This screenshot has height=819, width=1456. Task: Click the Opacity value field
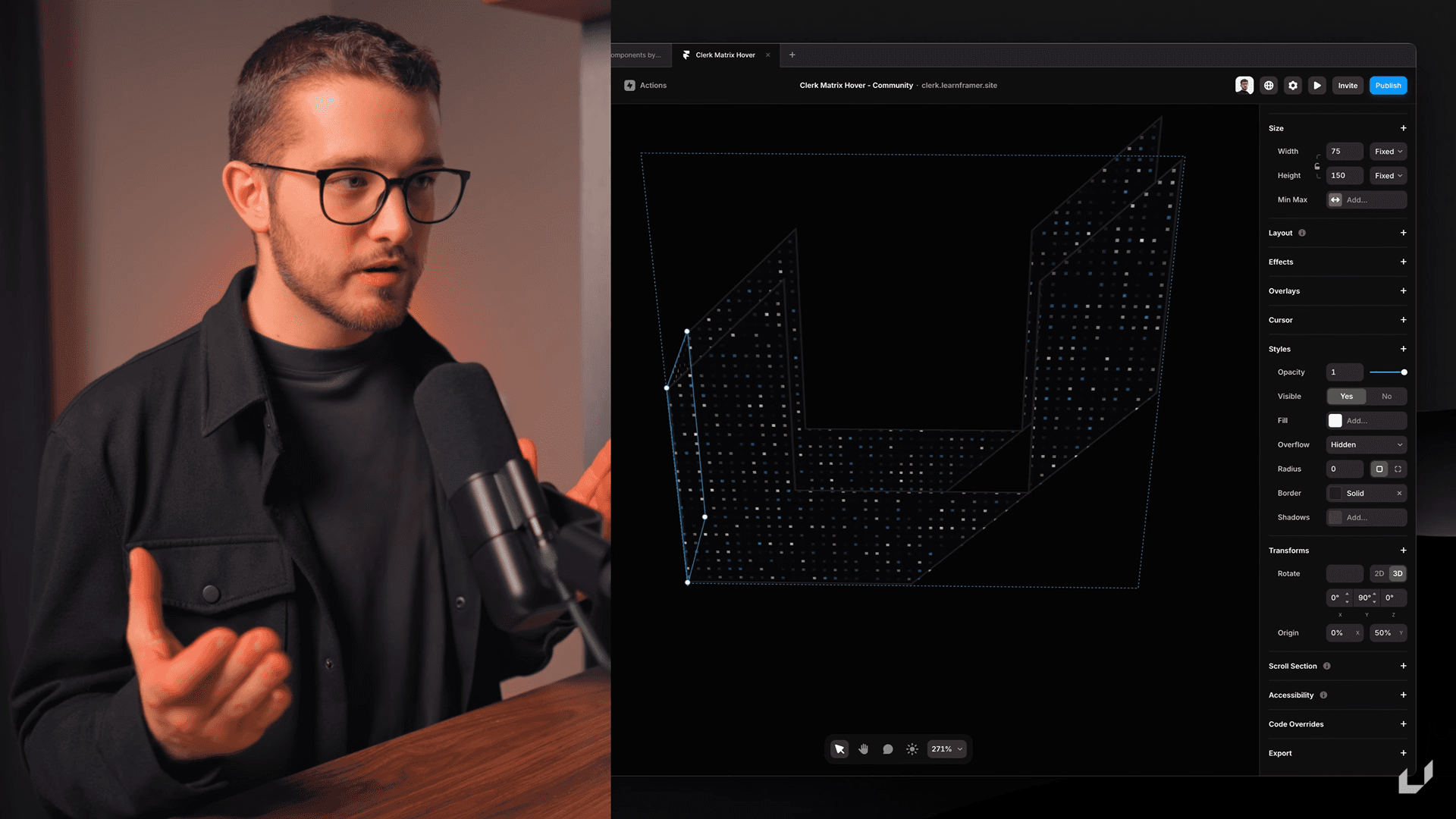click(1344, 372)
